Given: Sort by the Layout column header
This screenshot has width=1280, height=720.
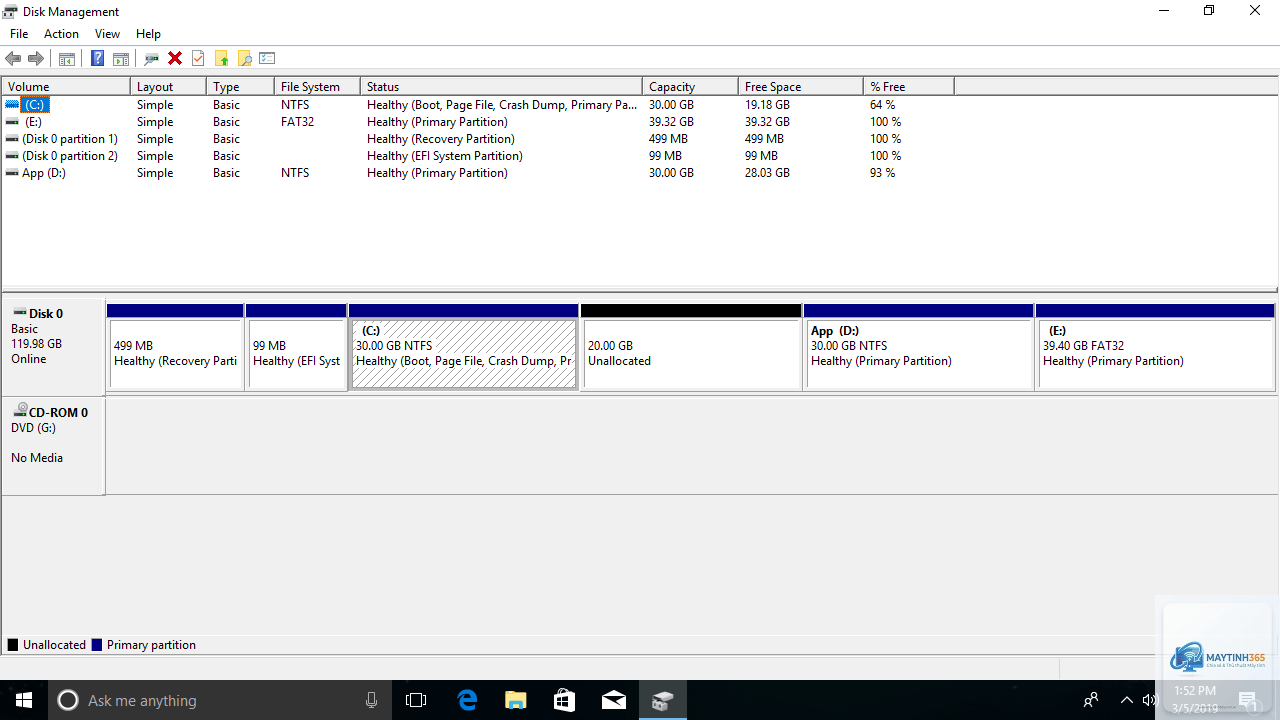Looking at the screenshot, I should pos(168,87).
